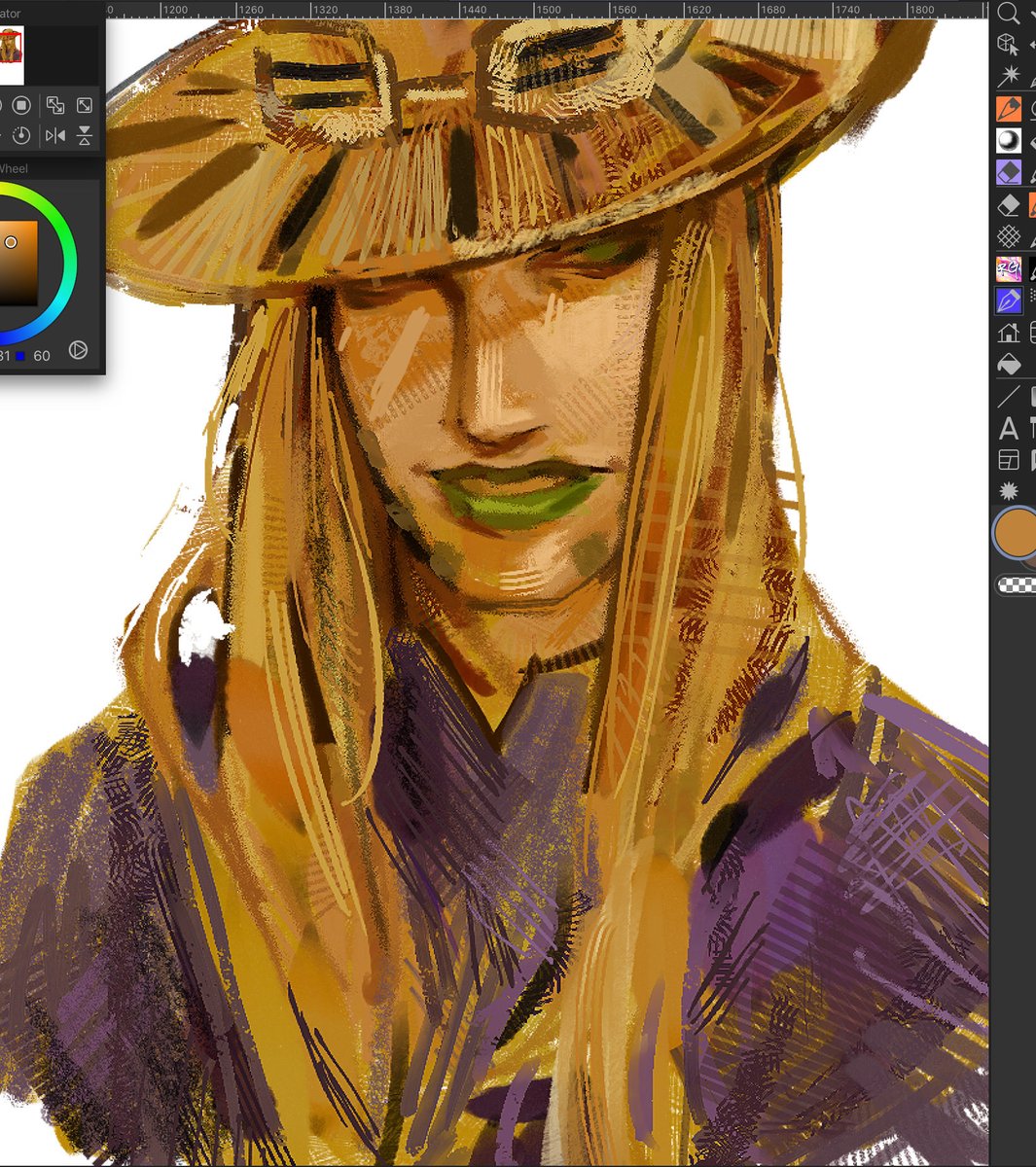Click the Navigator canvas preview thumbnail
Viewport: 1036px width, 1167px height.
[x=11, y=55]
